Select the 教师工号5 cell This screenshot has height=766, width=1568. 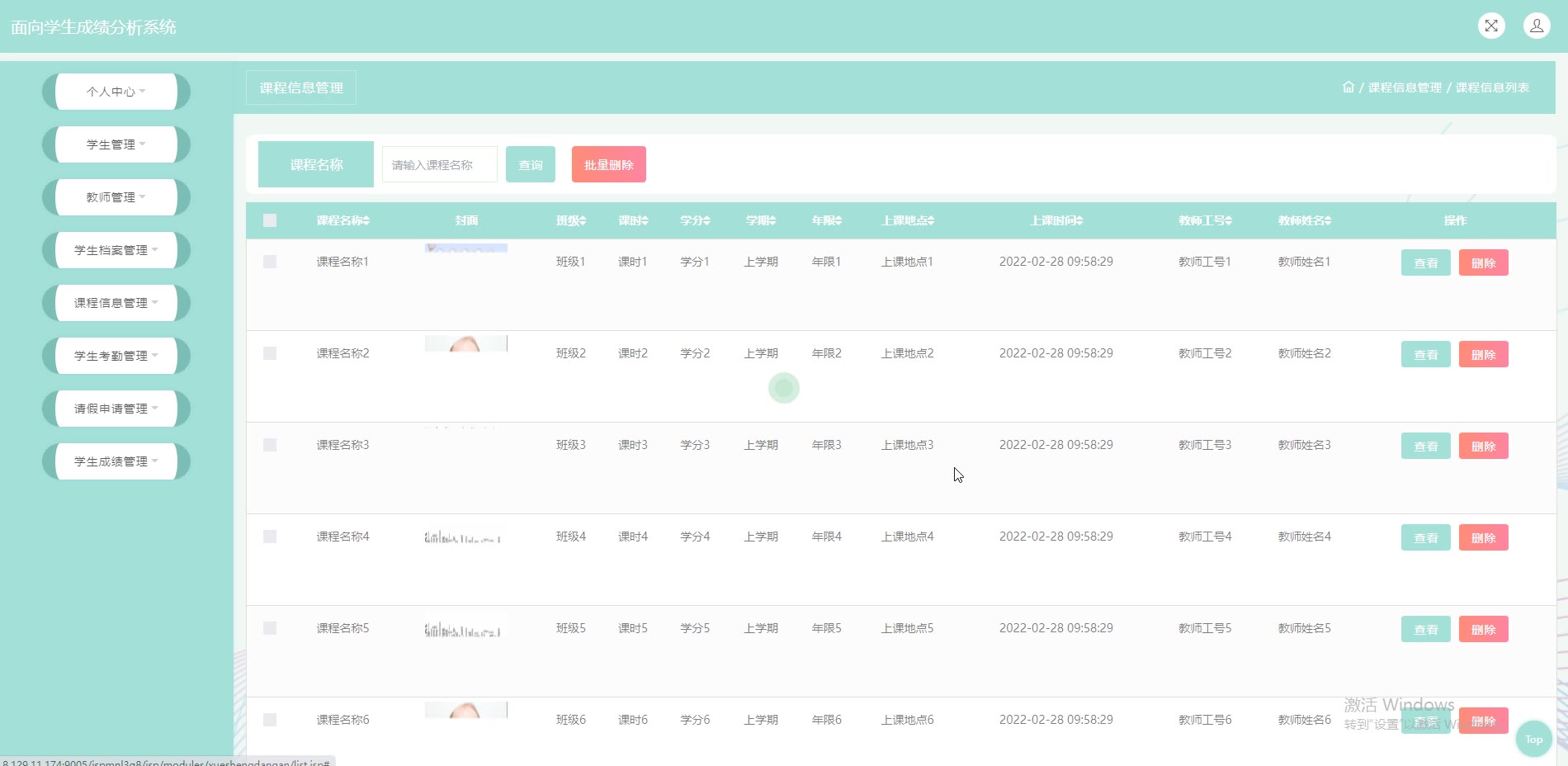[x=1205, y=628]
